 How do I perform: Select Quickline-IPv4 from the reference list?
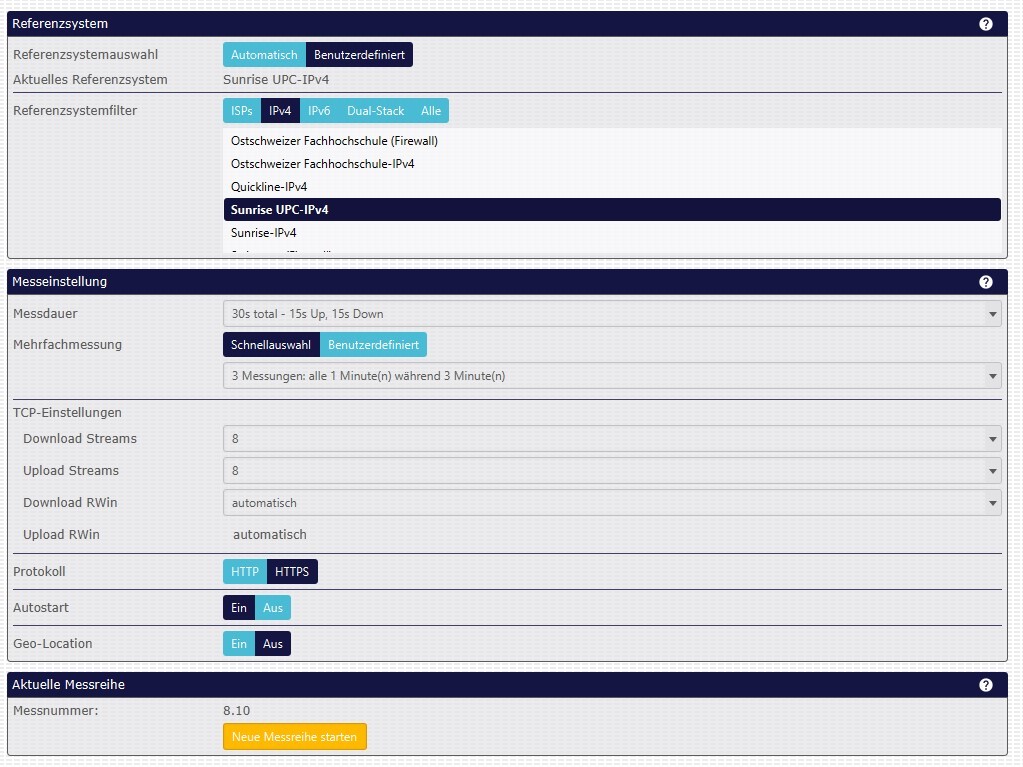coord(269,187)
